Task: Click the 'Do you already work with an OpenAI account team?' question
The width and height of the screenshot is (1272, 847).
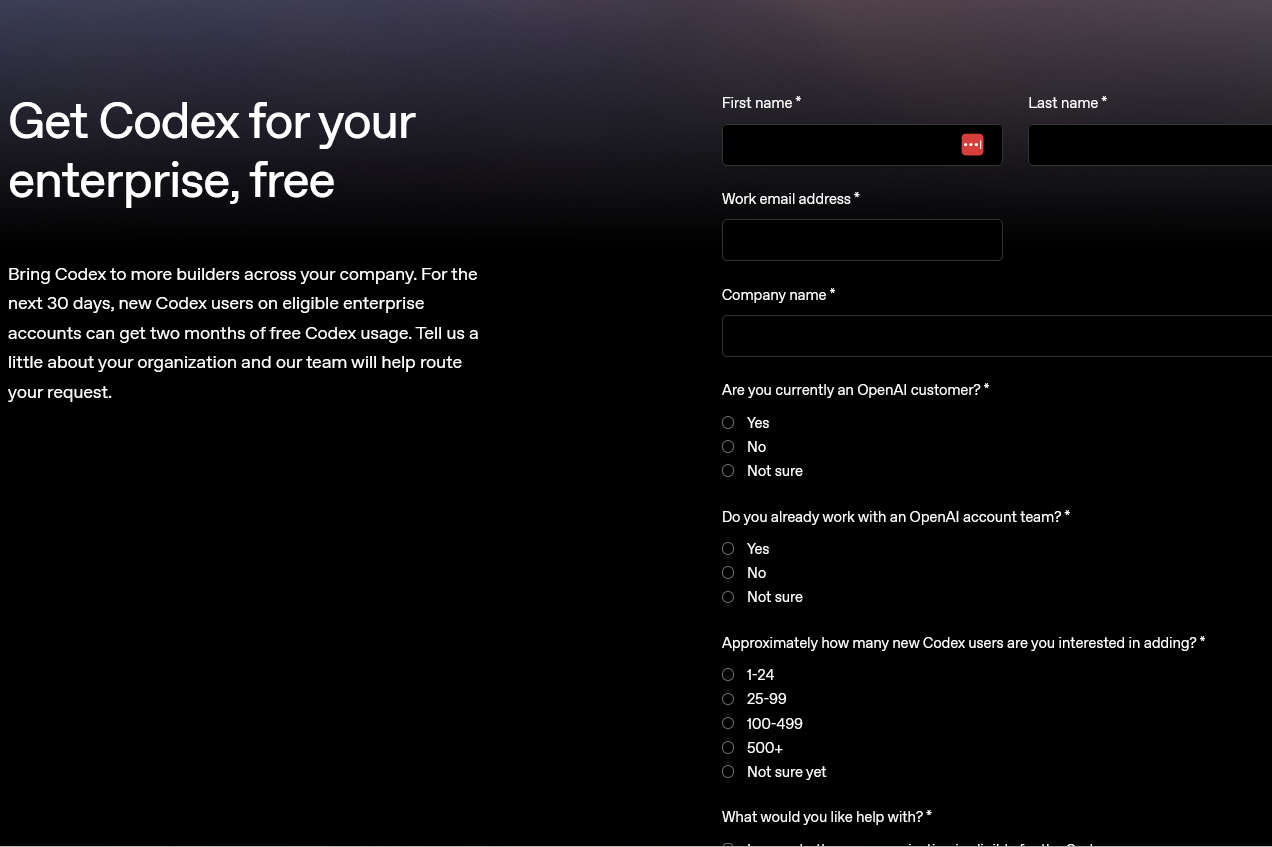Action: pyautogui.click(x=896, y=517)
